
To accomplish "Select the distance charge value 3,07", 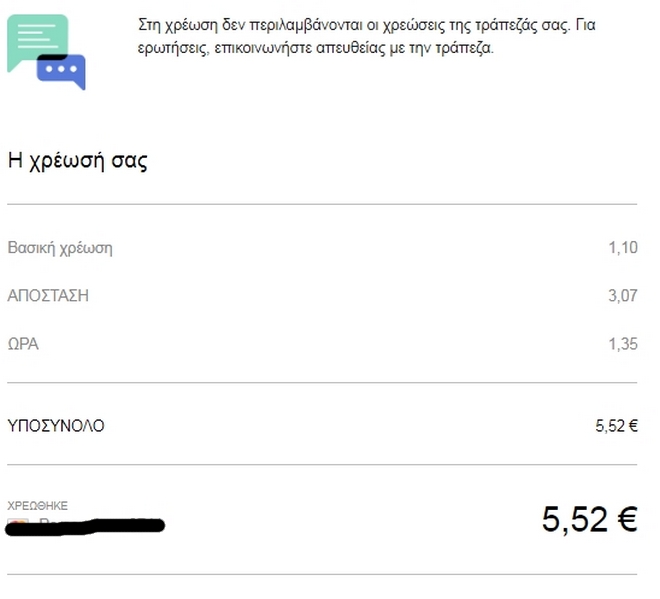I will coord(622,296).
